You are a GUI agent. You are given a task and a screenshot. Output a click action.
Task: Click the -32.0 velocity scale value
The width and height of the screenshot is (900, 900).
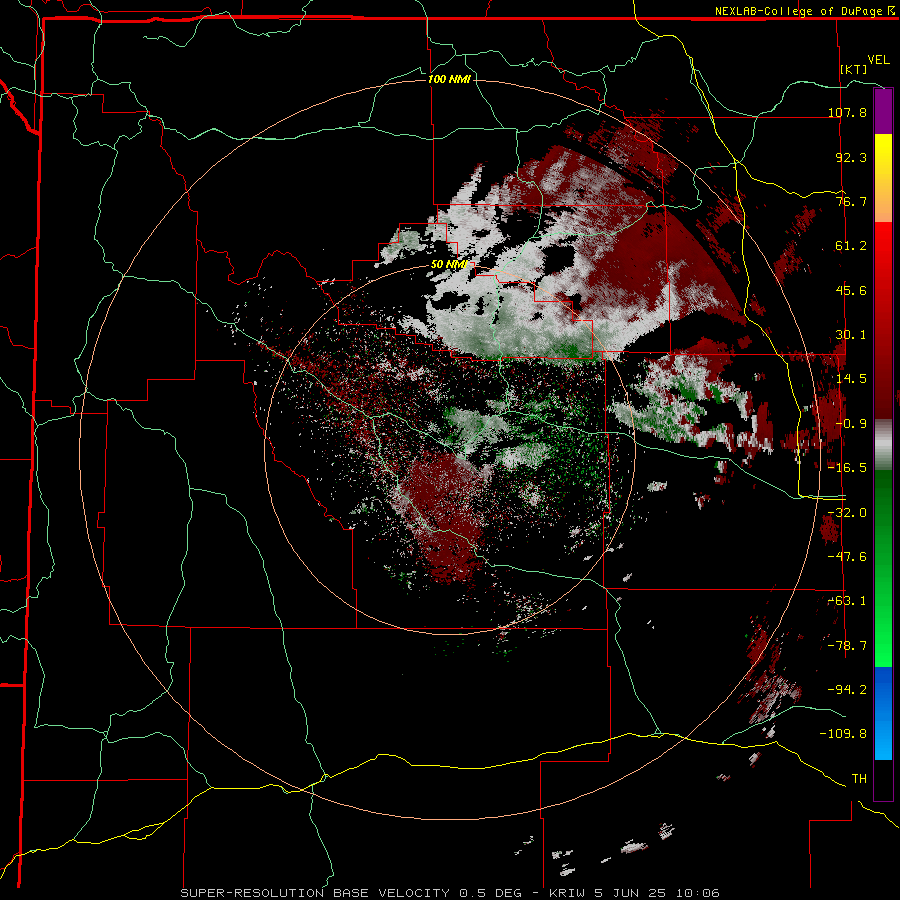pos(847,513)
